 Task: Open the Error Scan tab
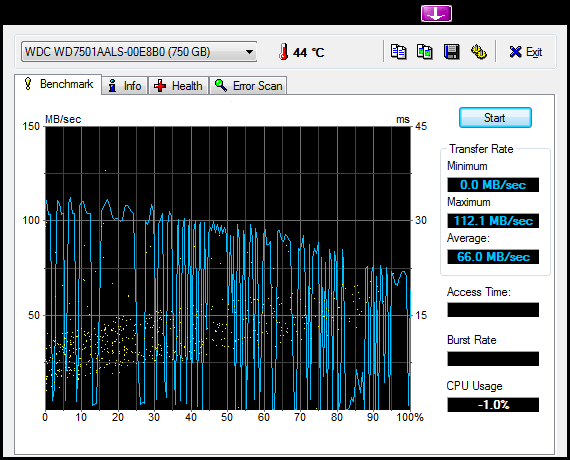click(x=248, y=86)
